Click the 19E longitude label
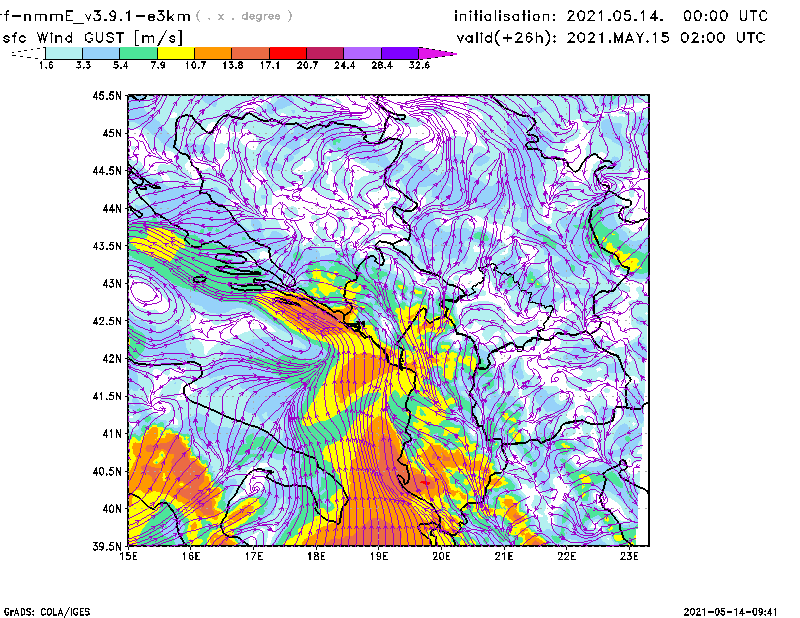This screenshot has height=618, width=800. tap(379, 556)
